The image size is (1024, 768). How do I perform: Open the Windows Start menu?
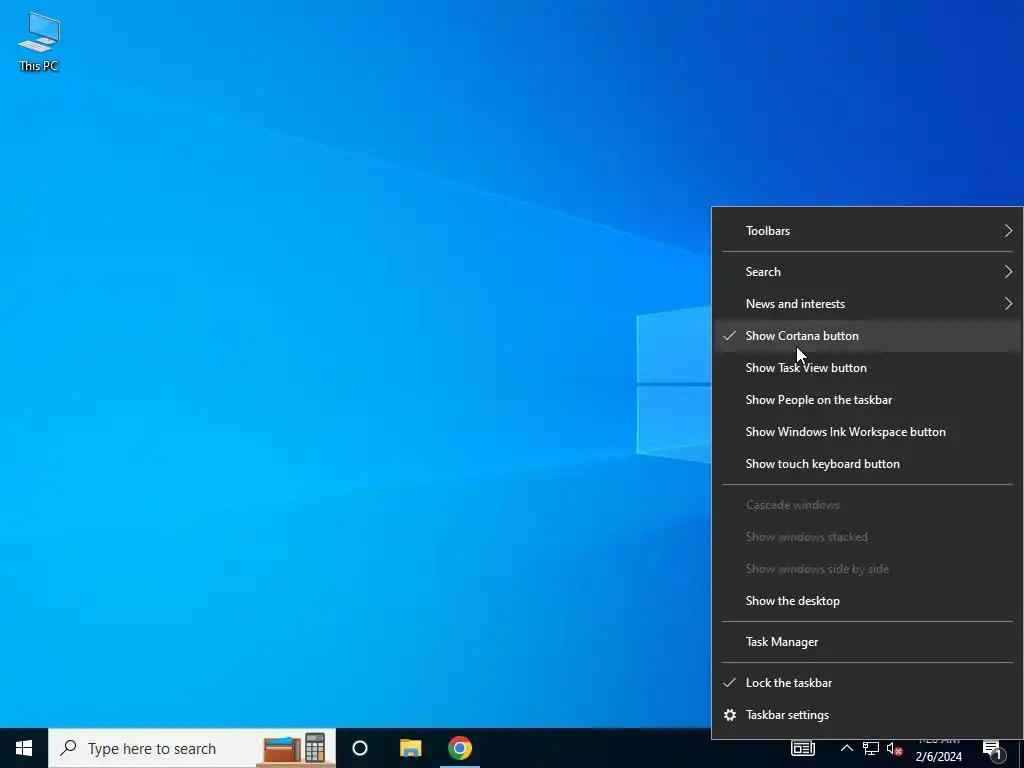tap(24, 748)
